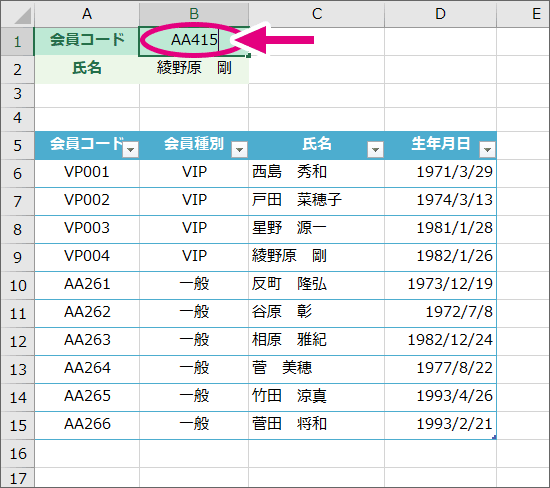Viewport: 550px width, 488px height.
Task: Open the 会員種別 column filter dropdown
Action: 240,150
